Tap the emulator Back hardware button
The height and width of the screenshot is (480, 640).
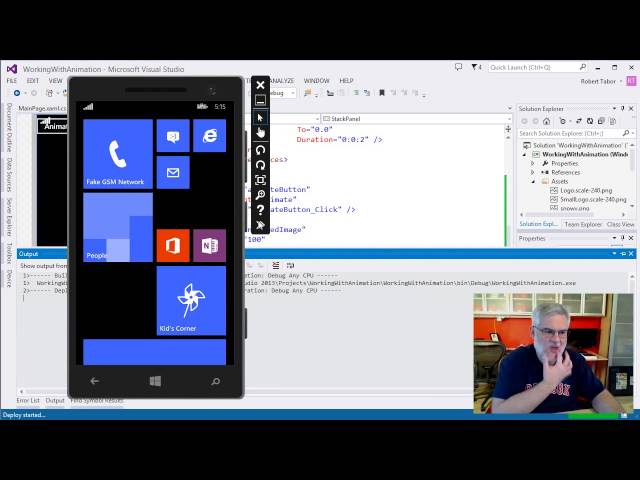tap(95, 381)
